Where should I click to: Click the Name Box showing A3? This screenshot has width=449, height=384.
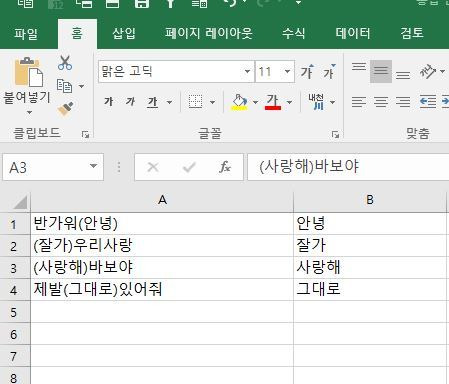53,167
